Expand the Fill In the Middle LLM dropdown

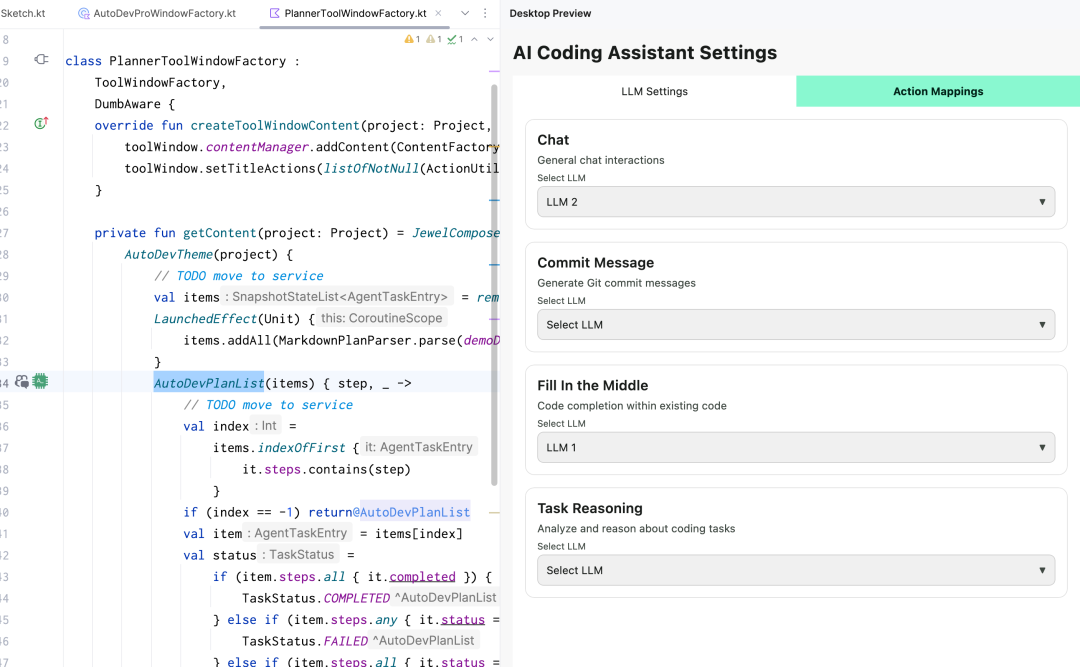[x=796, y=447]
